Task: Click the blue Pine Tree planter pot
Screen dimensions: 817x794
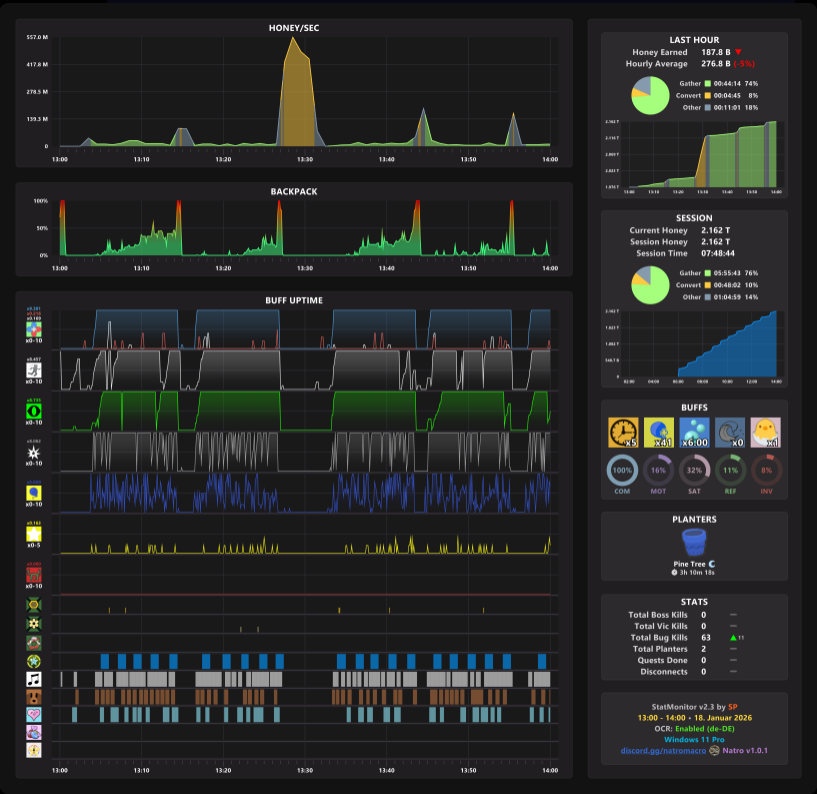Action: [x=694, y=542]
